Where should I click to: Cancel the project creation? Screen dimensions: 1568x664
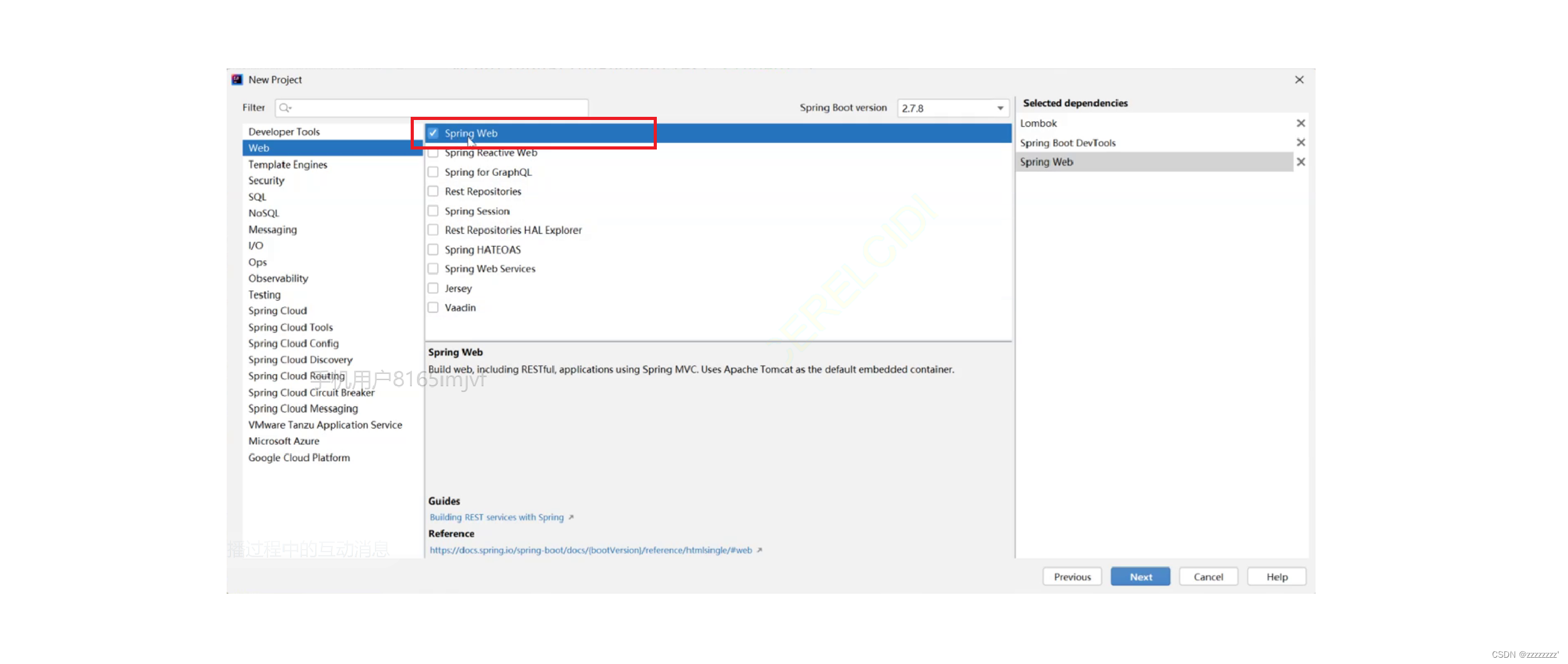1208,577
